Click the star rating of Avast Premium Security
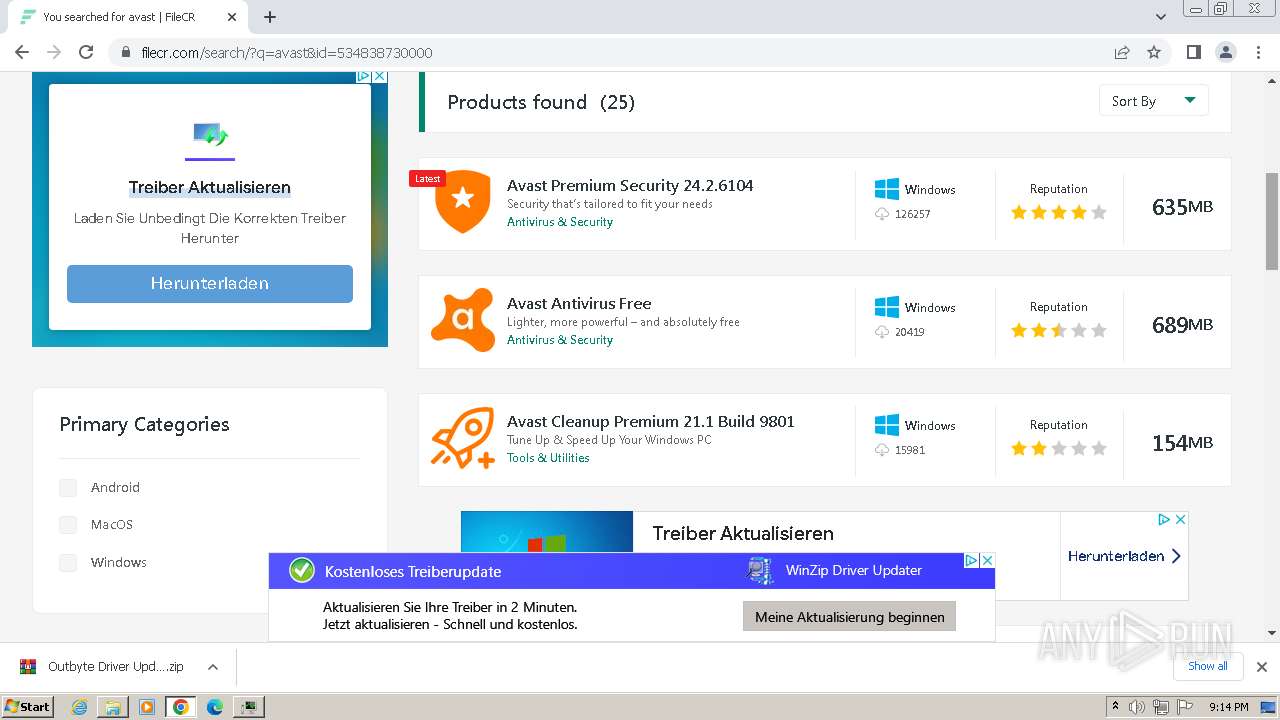Image resolution: width=1280 pixels, height=720 pixels. pos(1058,212)
